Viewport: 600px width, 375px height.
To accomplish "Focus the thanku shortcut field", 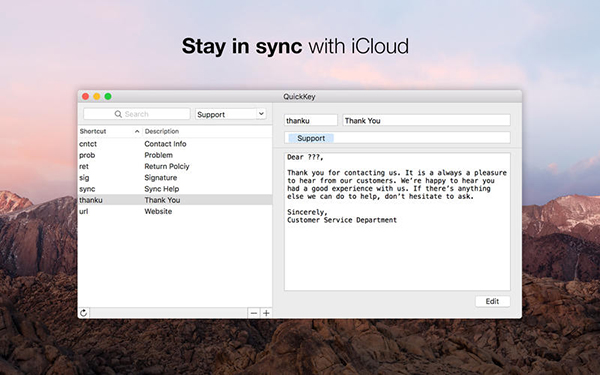I will pos(311,121).
